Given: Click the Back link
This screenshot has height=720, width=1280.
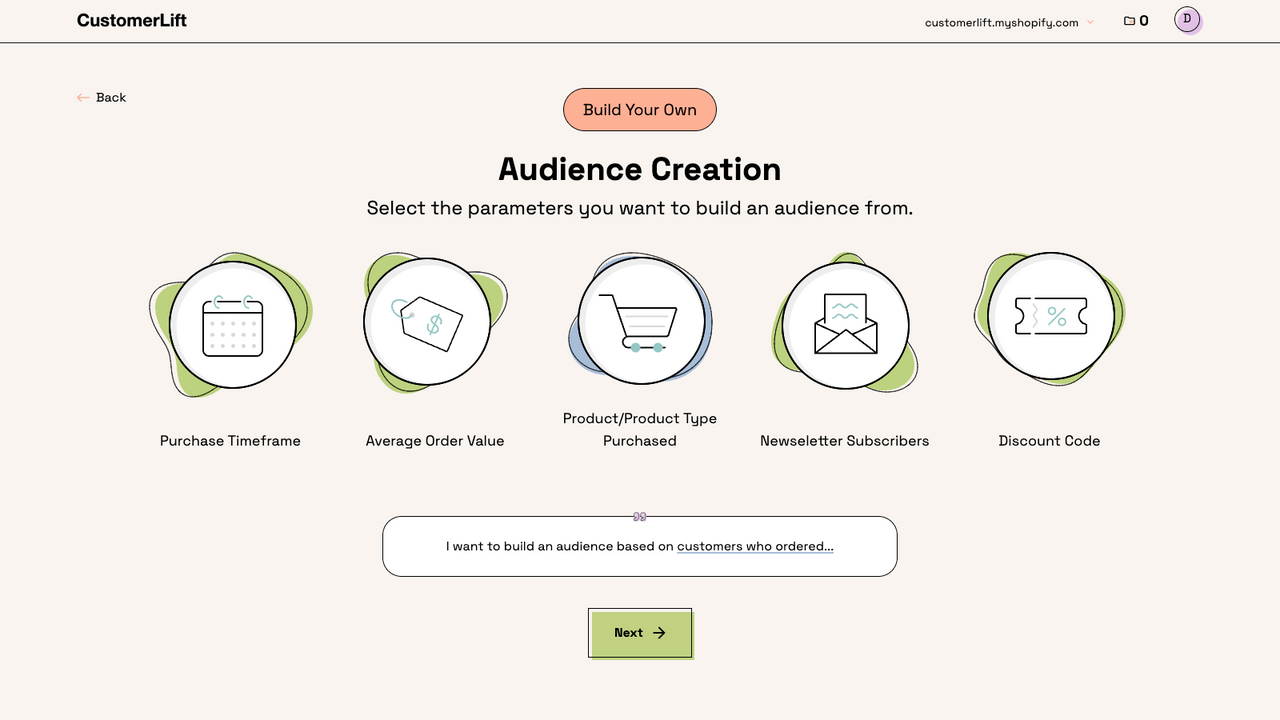Looking at the screenshot, I should [111, 97].
